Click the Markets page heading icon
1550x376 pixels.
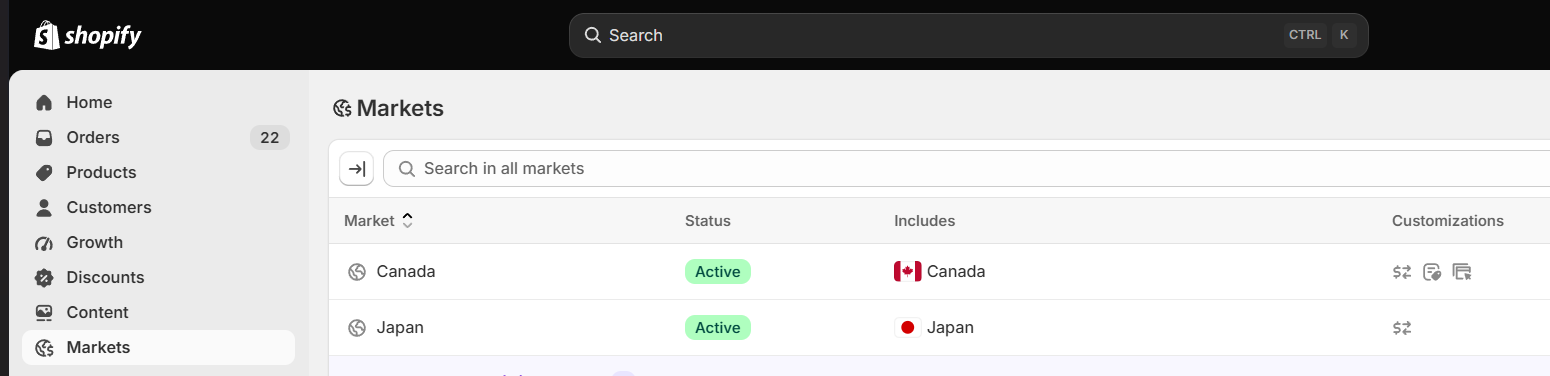point(343,109)
